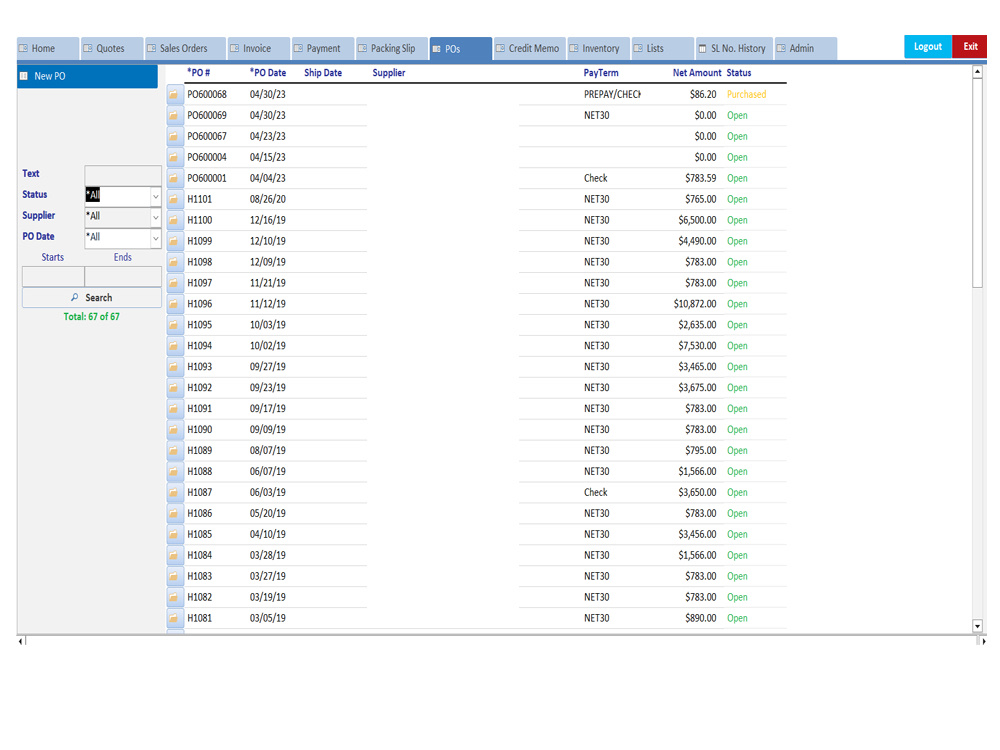Switch to the Invoice tab

click(x=258, y=48)
